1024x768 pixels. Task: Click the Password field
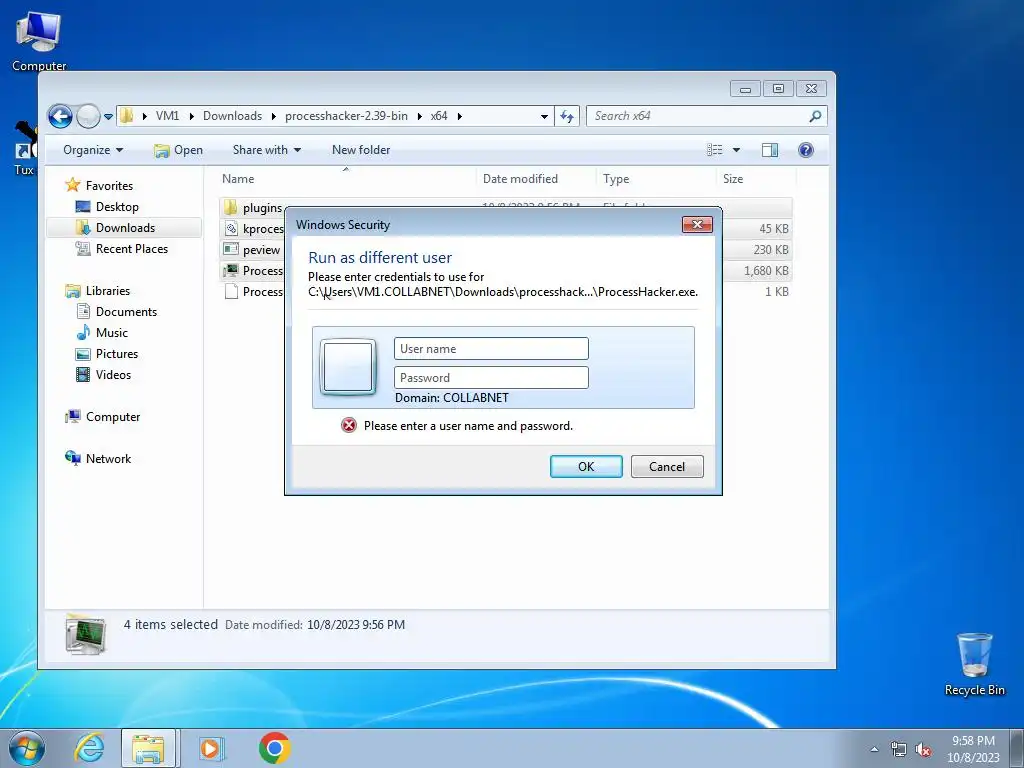pos(491,377)
